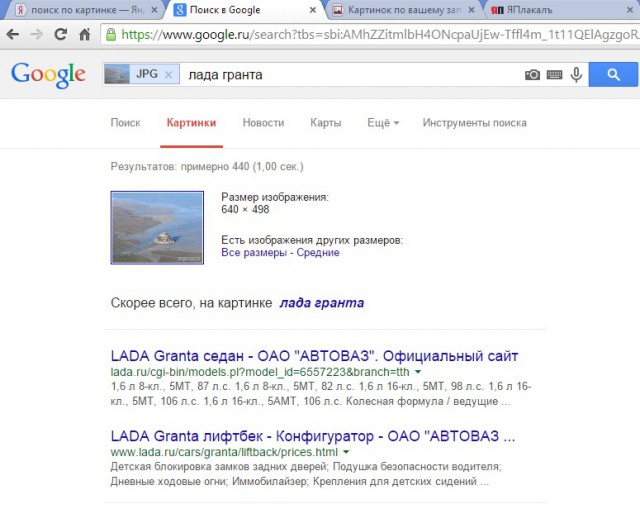Close the поиск по картинке browser tab
The width and height of the screenshot is (640, 509).
(x=154, y=10)
